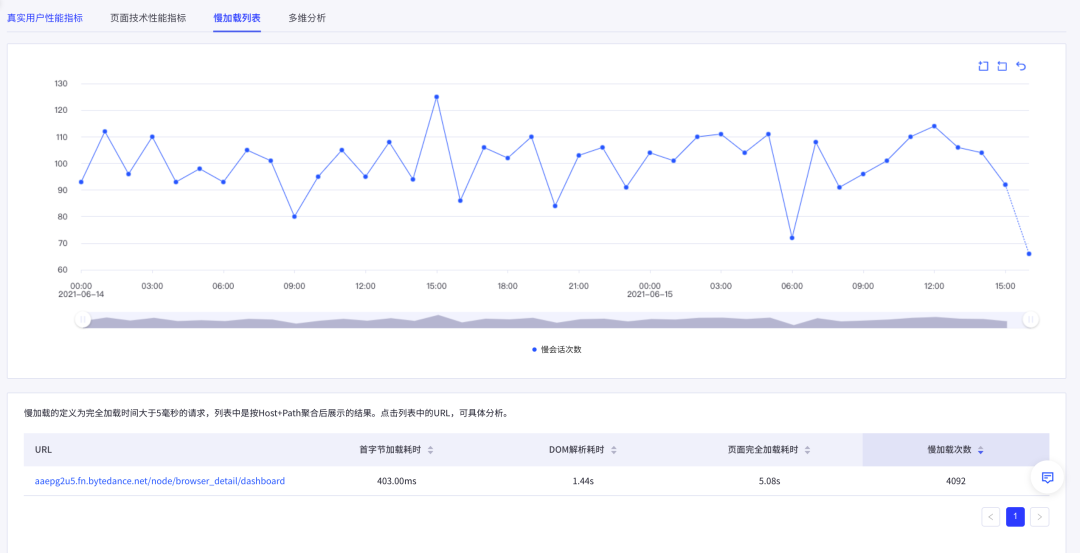
Task: Open the floating feedback chat icon
Action: pyautogui.click(x=1047, y=477)
